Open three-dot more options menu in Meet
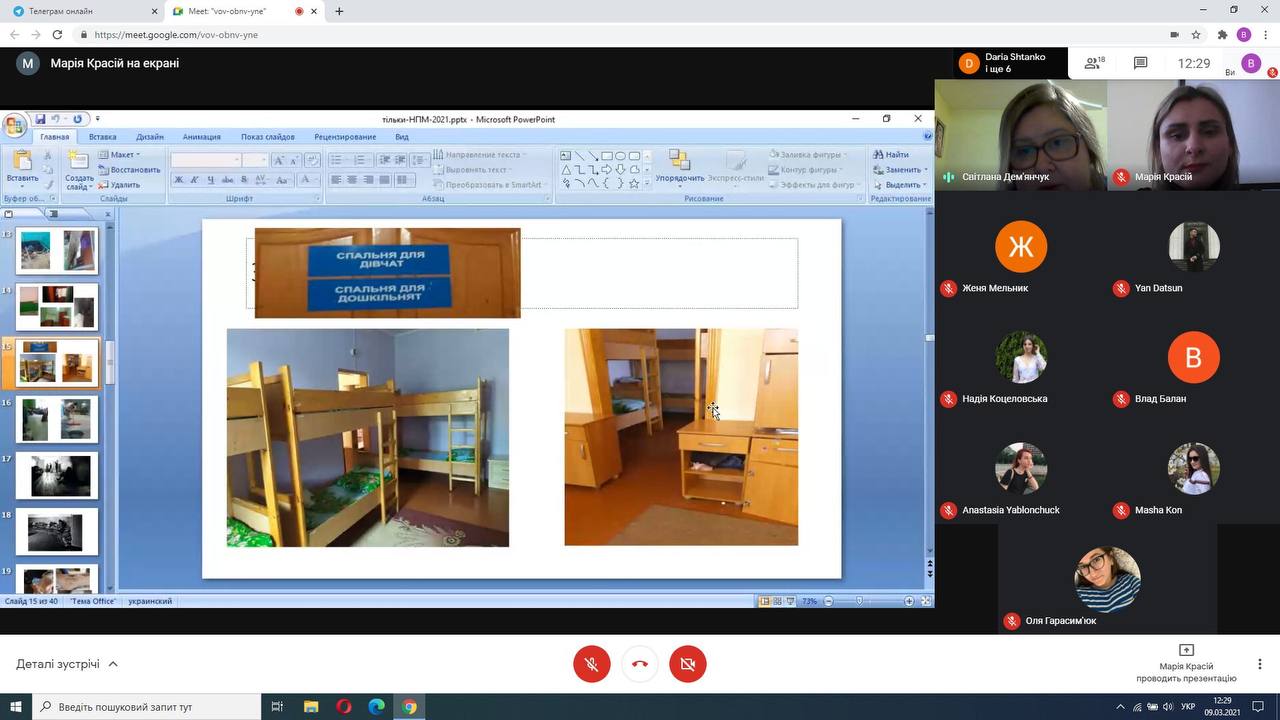This screenshot has height=720, width=1280. click(x=1259, y=664)
